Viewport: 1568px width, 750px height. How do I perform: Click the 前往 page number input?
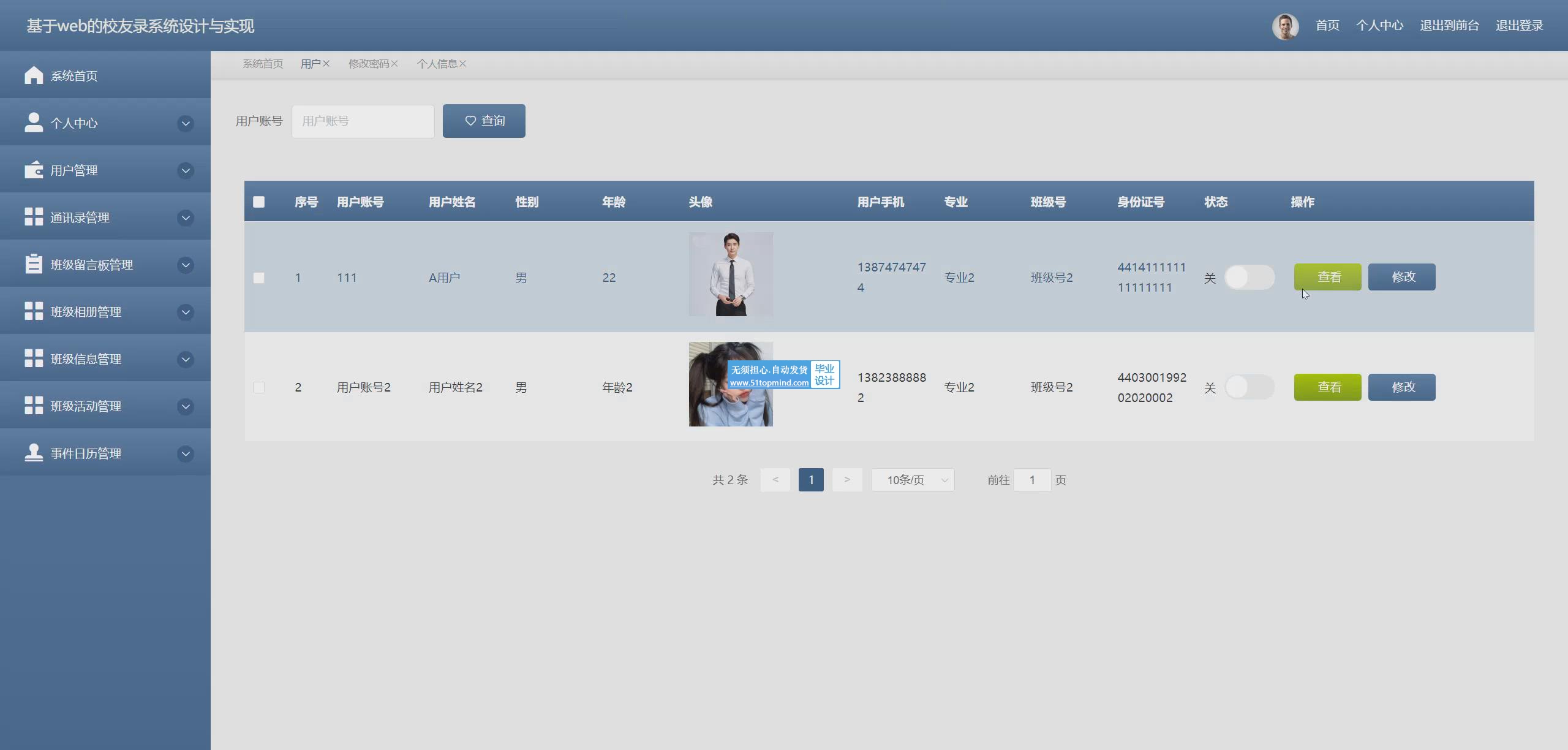point(1032,480)
